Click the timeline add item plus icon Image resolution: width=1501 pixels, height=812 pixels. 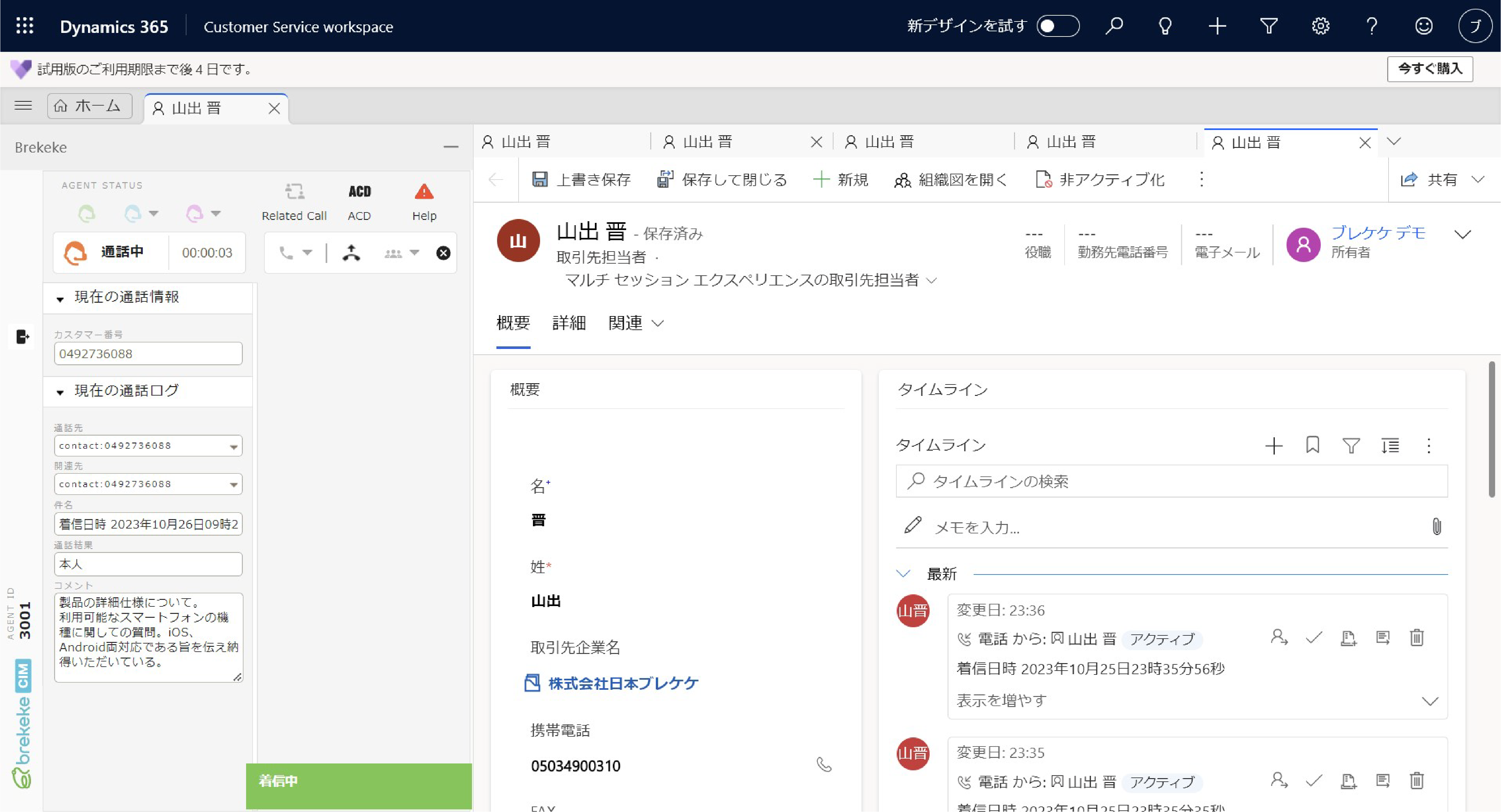tap(1275, 446)
